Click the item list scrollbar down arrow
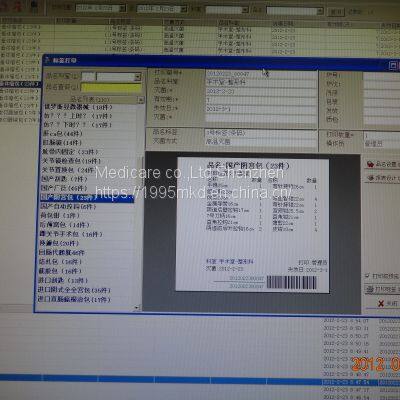Image resolution: width=400 pixels, height=400 pixels. [x=136, y=308]
